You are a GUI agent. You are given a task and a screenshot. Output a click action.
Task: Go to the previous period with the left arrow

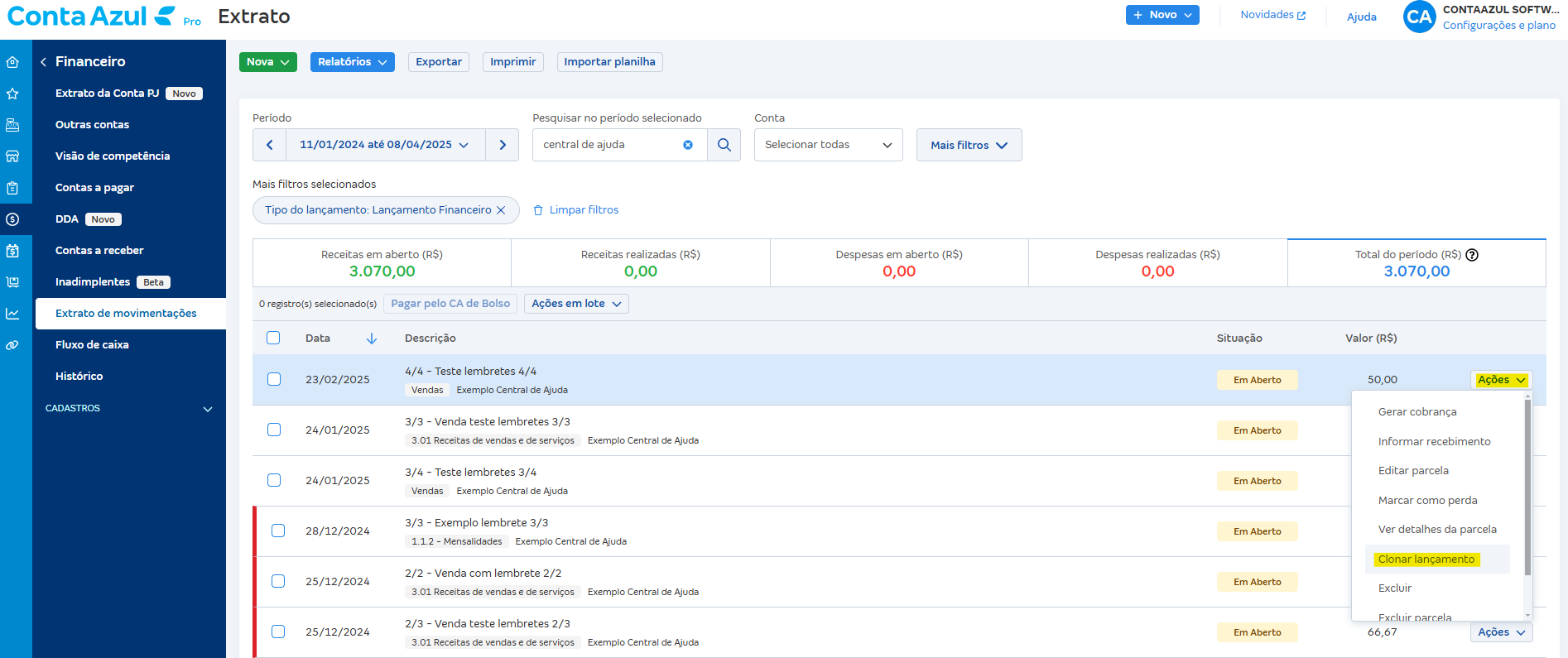pos(269,145)
